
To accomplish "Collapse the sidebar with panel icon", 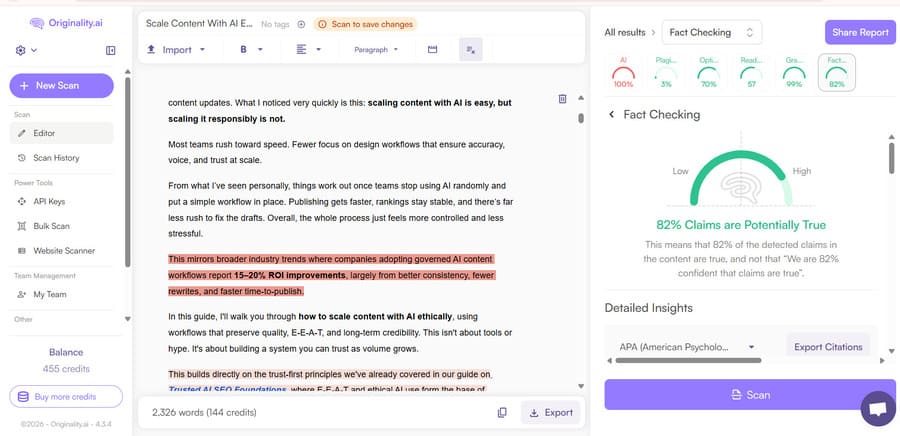I will [x=111, y=50].
